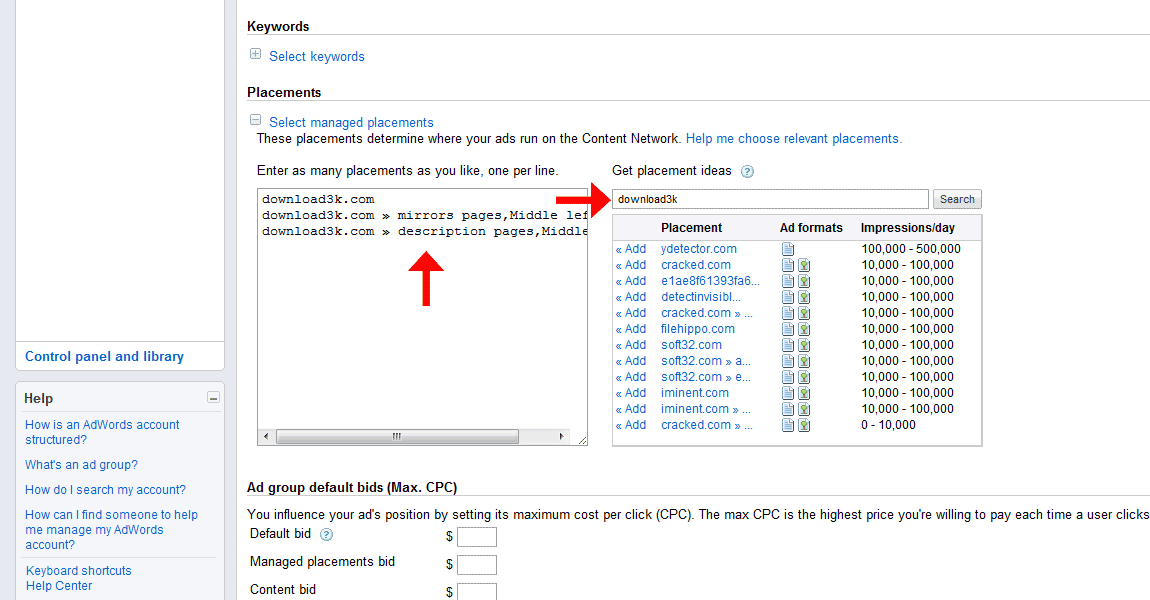Add filehippo.com placement
Screen dimensions: 1150x600
[631, 329]
